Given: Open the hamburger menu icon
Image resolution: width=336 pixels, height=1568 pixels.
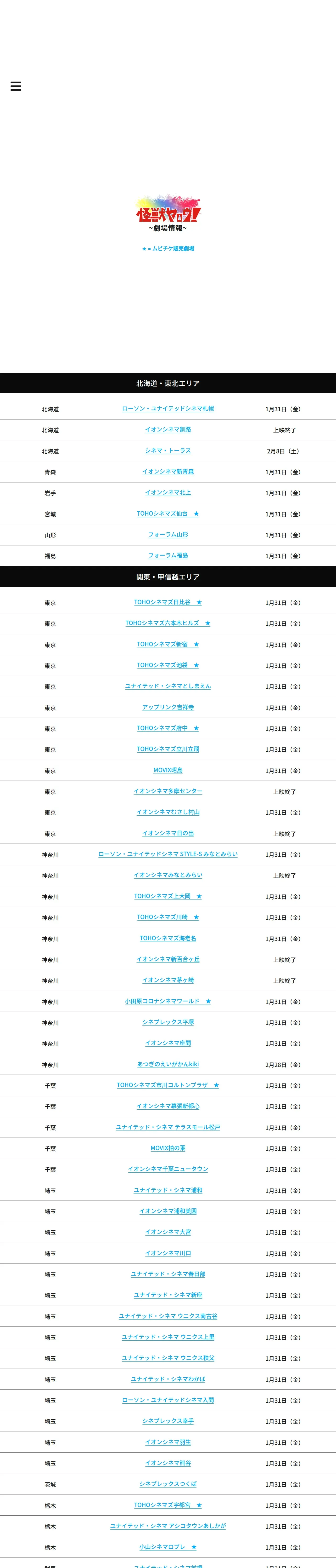Looking at the screenshot, I should [16, 87].
